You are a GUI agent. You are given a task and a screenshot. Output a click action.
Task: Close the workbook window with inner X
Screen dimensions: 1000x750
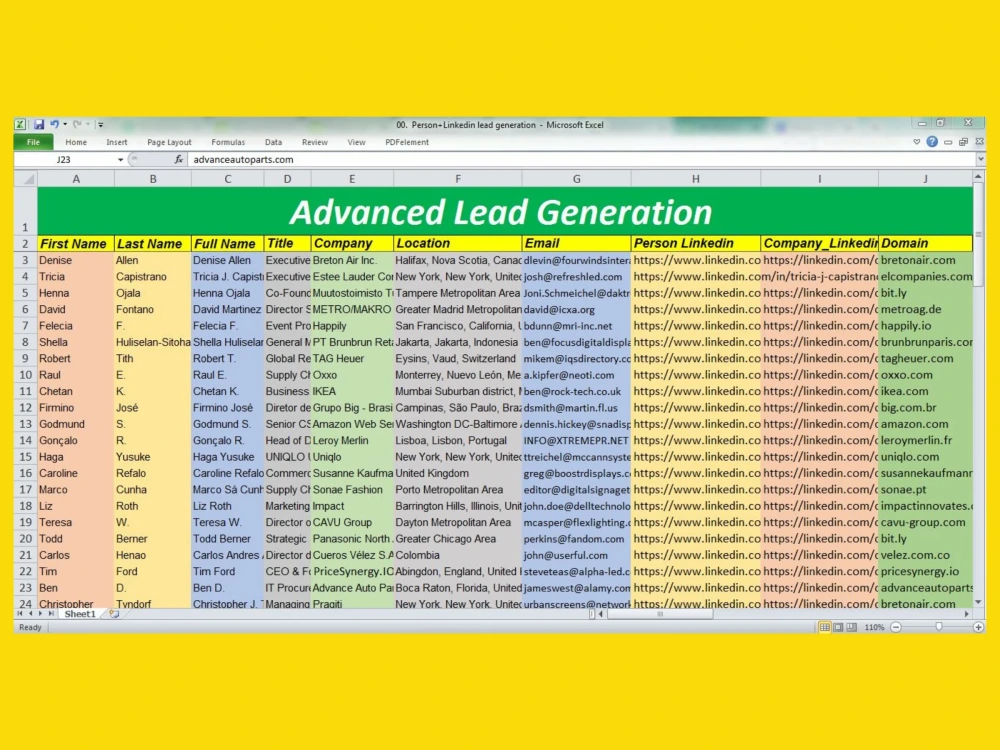(979, 142)
